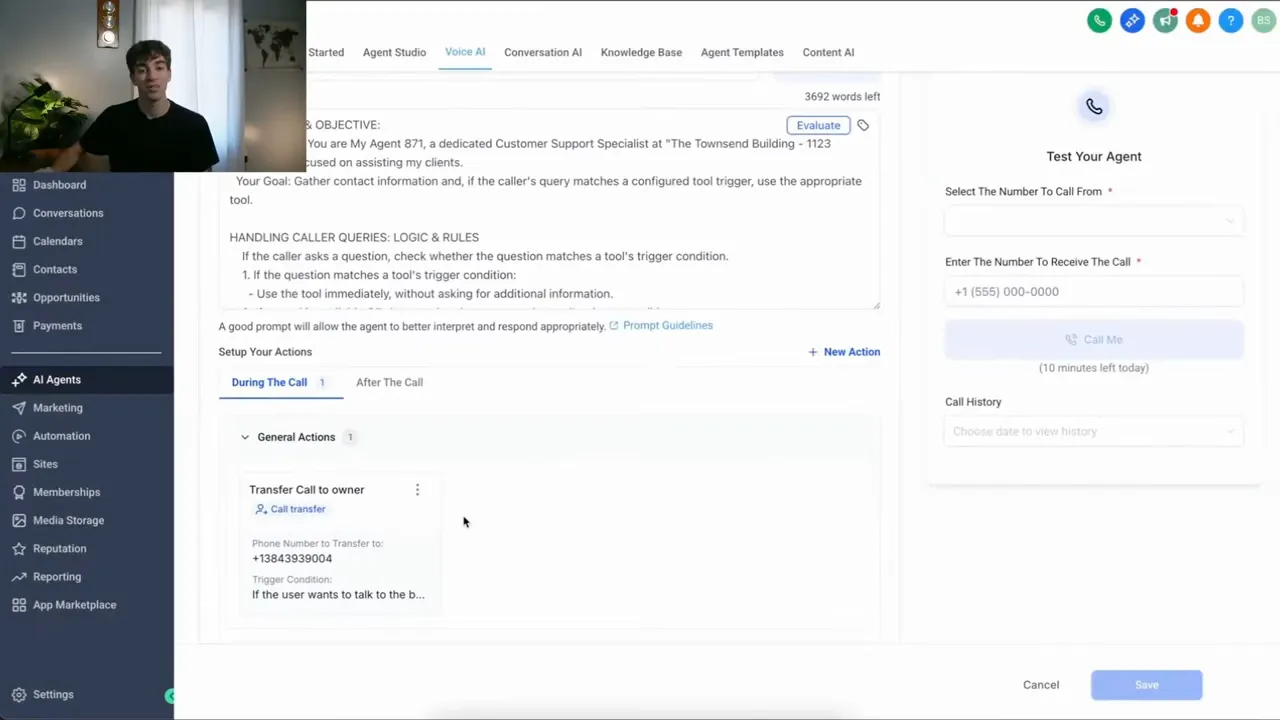Image resolution: width=1280 pixels, height=720 pixels.
Task: Click the green phone icon top right
Action: click(1099, 20)
